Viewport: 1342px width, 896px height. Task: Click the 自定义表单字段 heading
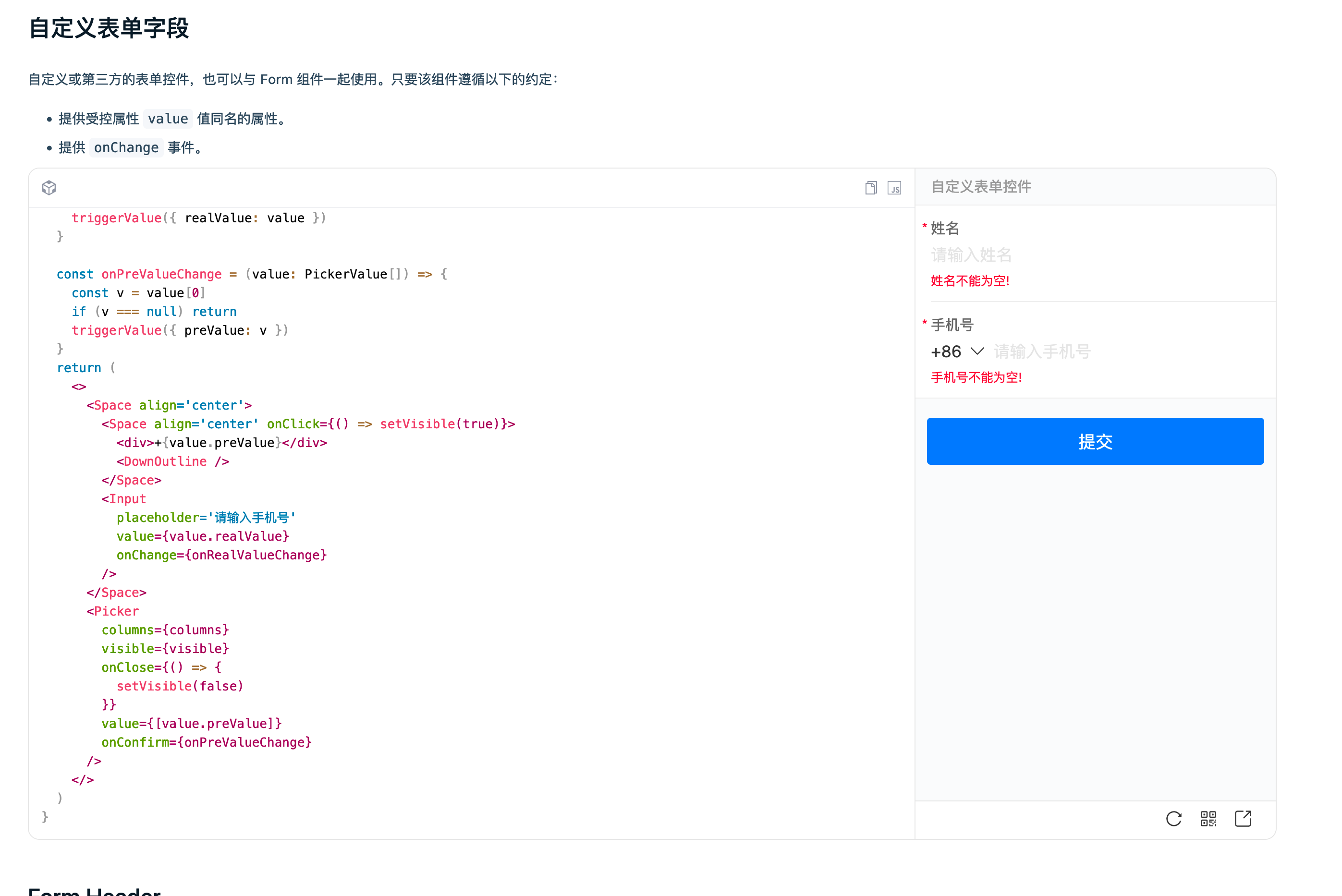coord(109,27)
